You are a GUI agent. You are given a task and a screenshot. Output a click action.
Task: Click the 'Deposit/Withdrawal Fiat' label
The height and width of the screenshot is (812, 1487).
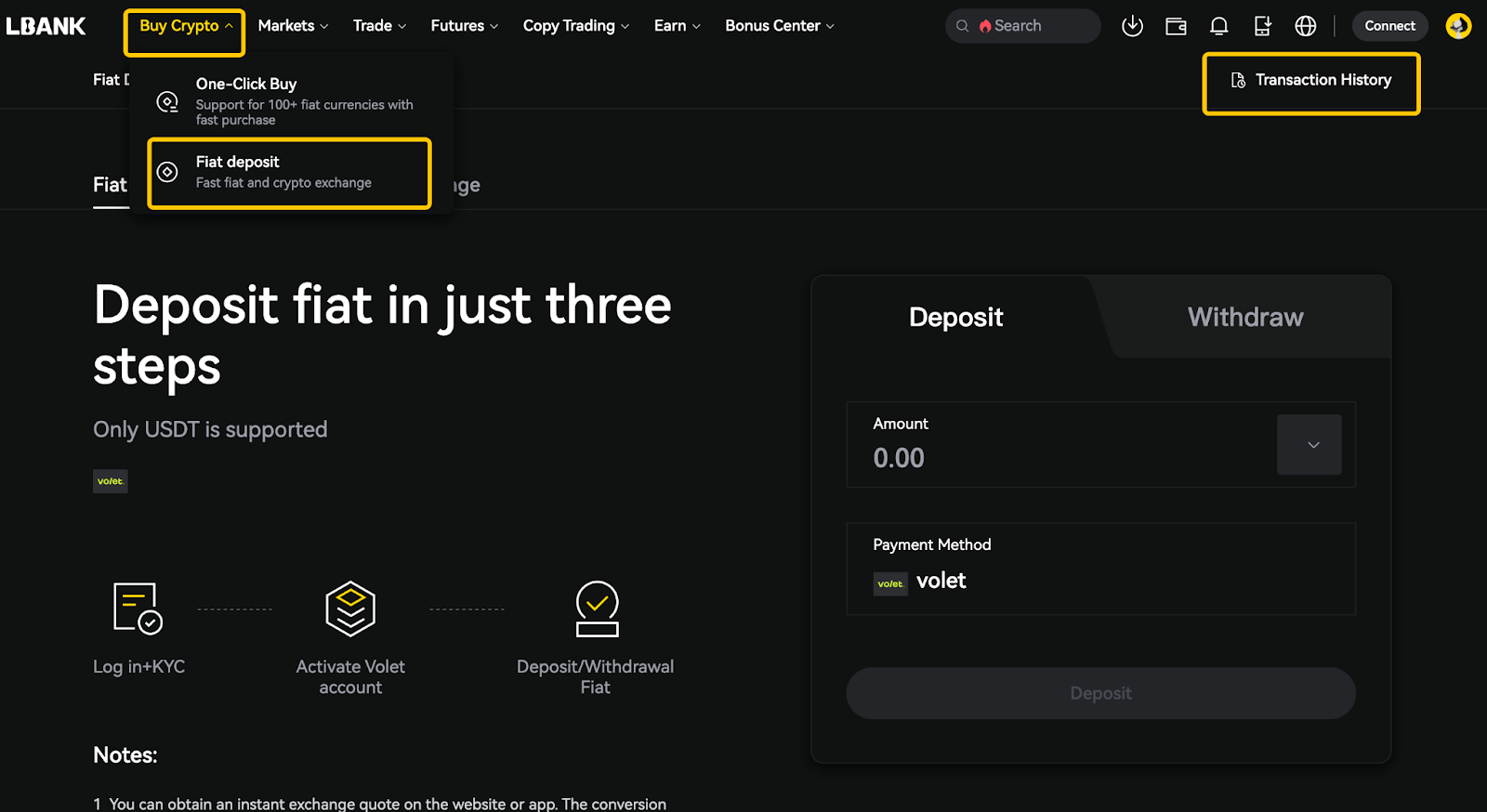[x=596, y=676]
